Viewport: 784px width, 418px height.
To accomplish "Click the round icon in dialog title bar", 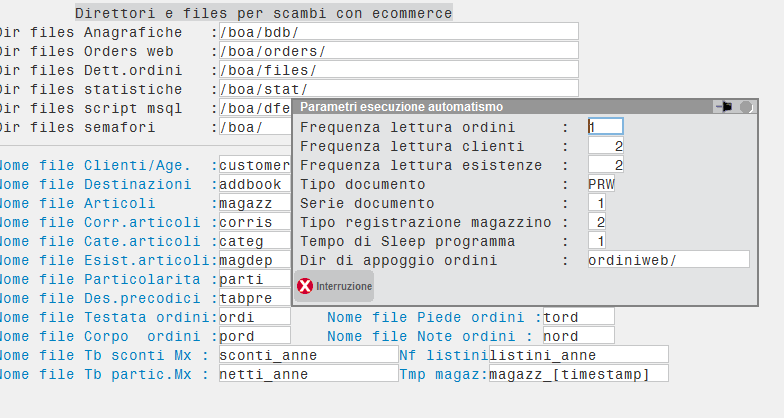I will [x=746, y=106].
